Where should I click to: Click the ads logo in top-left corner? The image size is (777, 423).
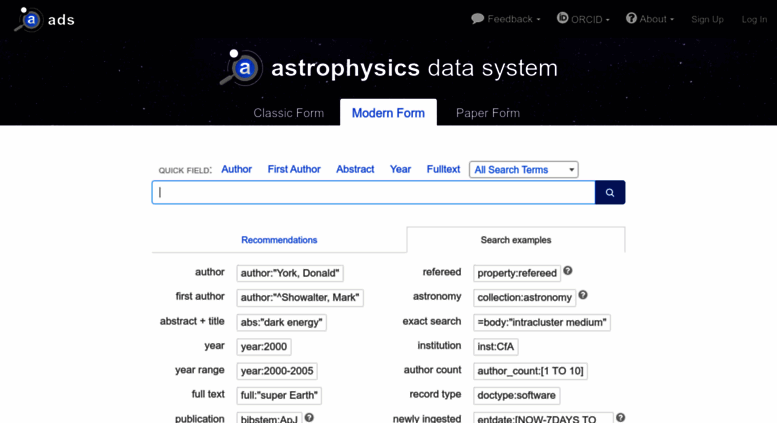pos(45,20)
